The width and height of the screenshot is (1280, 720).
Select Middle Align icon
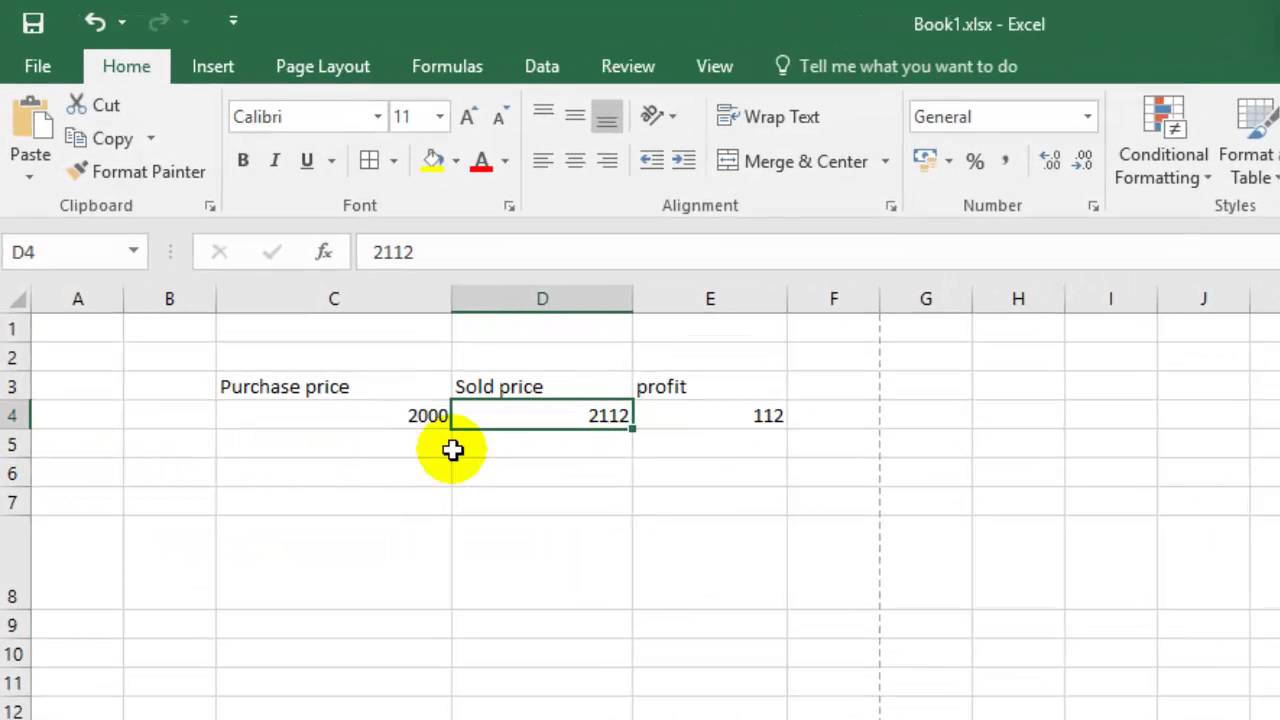(x=575, y=116)
